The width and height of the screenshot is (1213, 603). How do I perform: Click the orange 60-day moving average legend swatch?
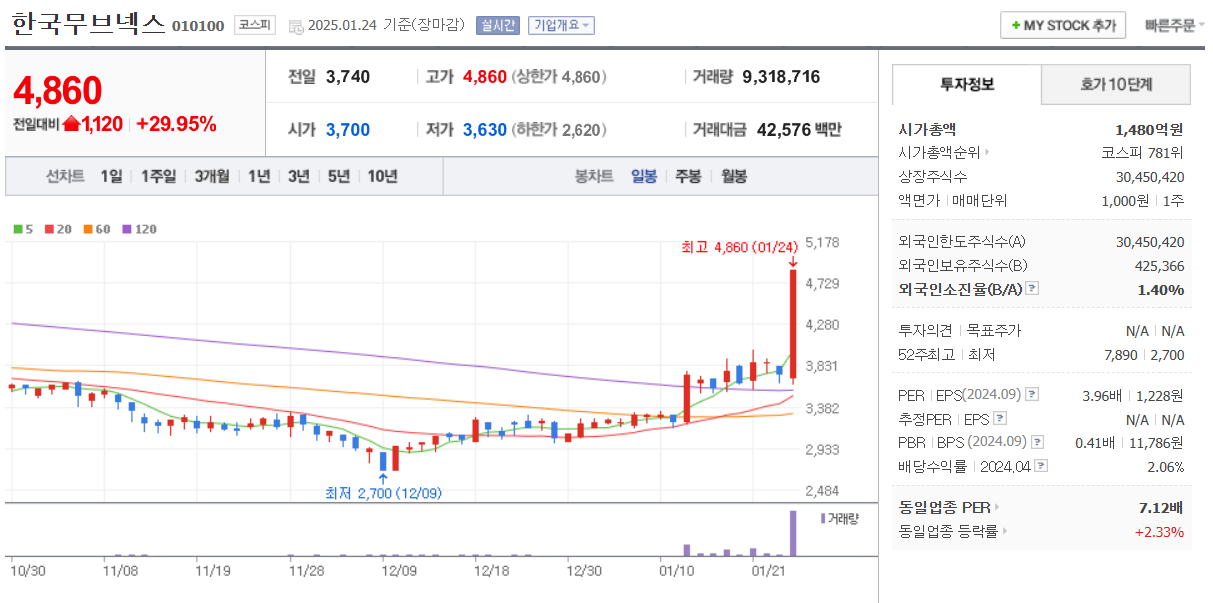(x=88, y=229)
